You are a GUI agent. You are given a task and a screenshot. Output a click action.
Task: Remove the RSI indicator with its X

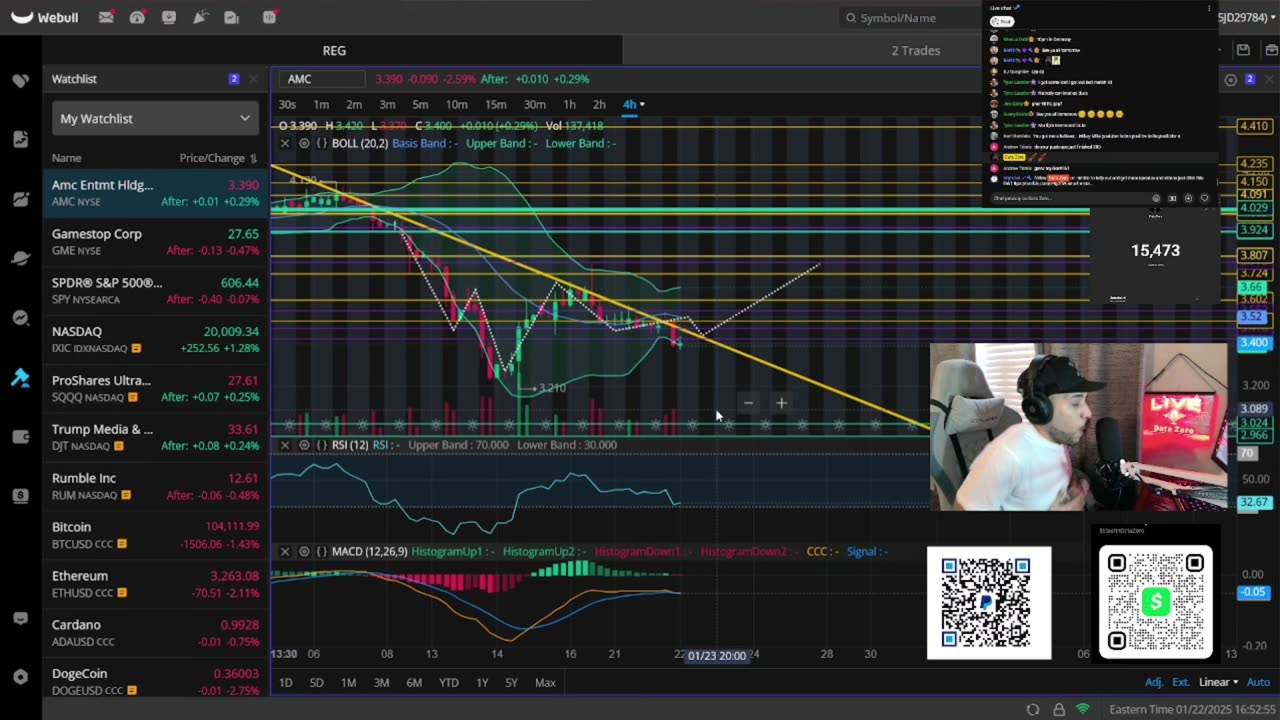[x=285, y=445]
